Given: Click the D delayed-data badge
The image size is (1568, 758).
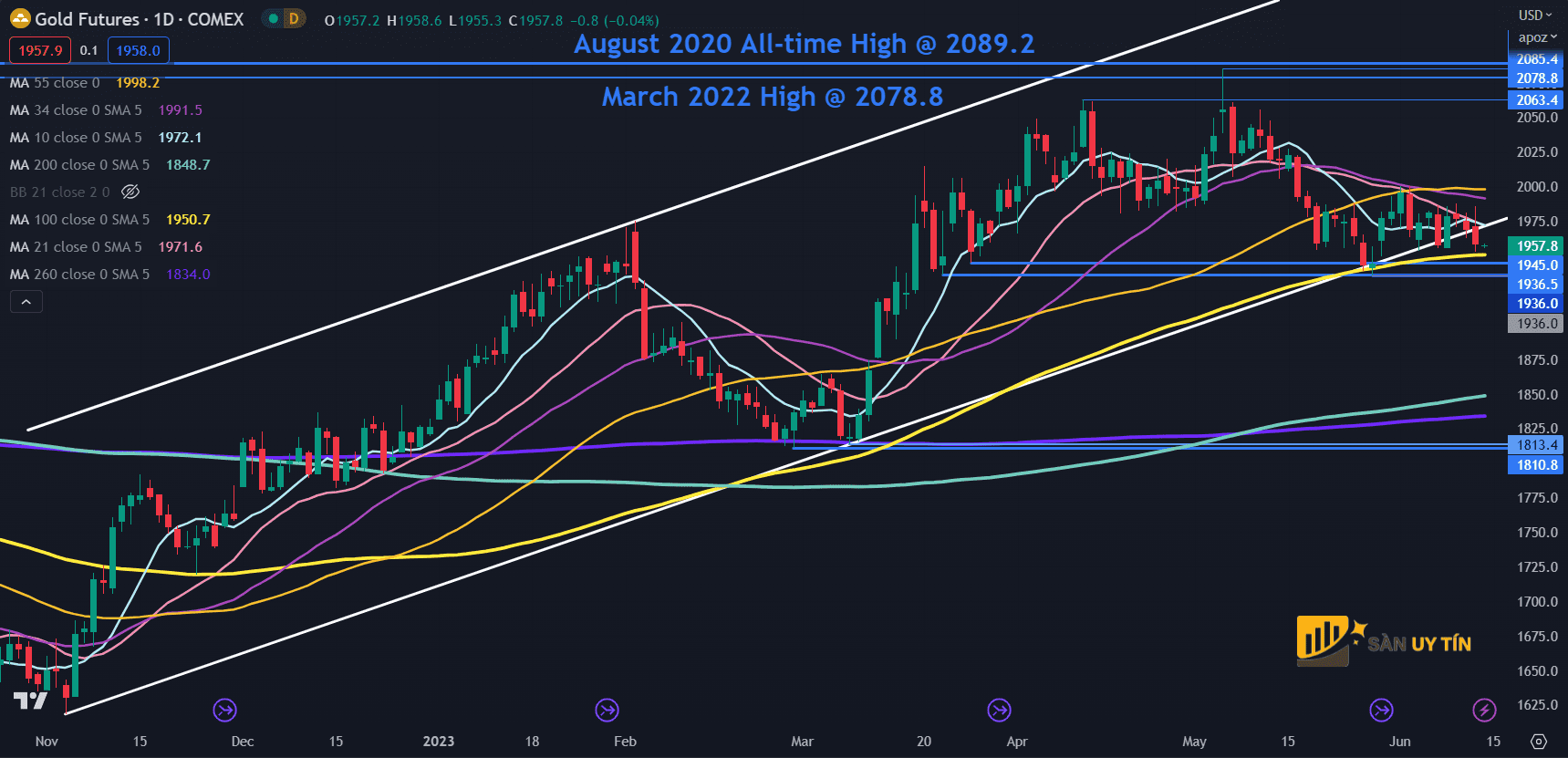Looking at the screenshot, I should (294, 18).
